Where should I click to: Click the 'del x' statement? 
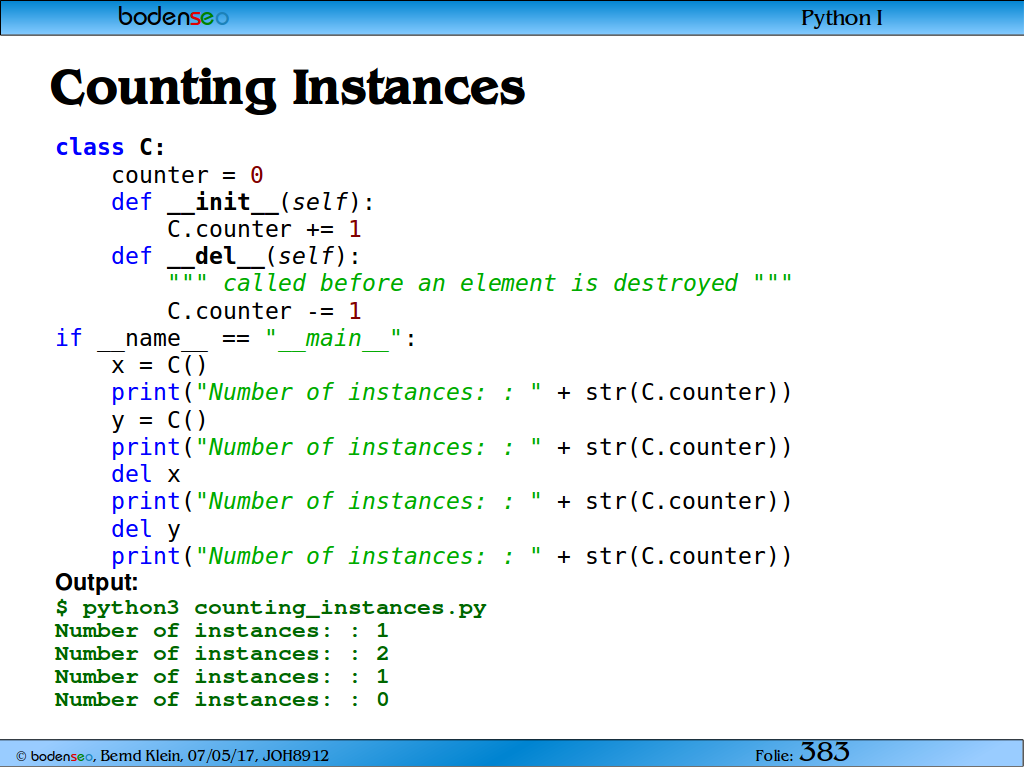point(146,474)
